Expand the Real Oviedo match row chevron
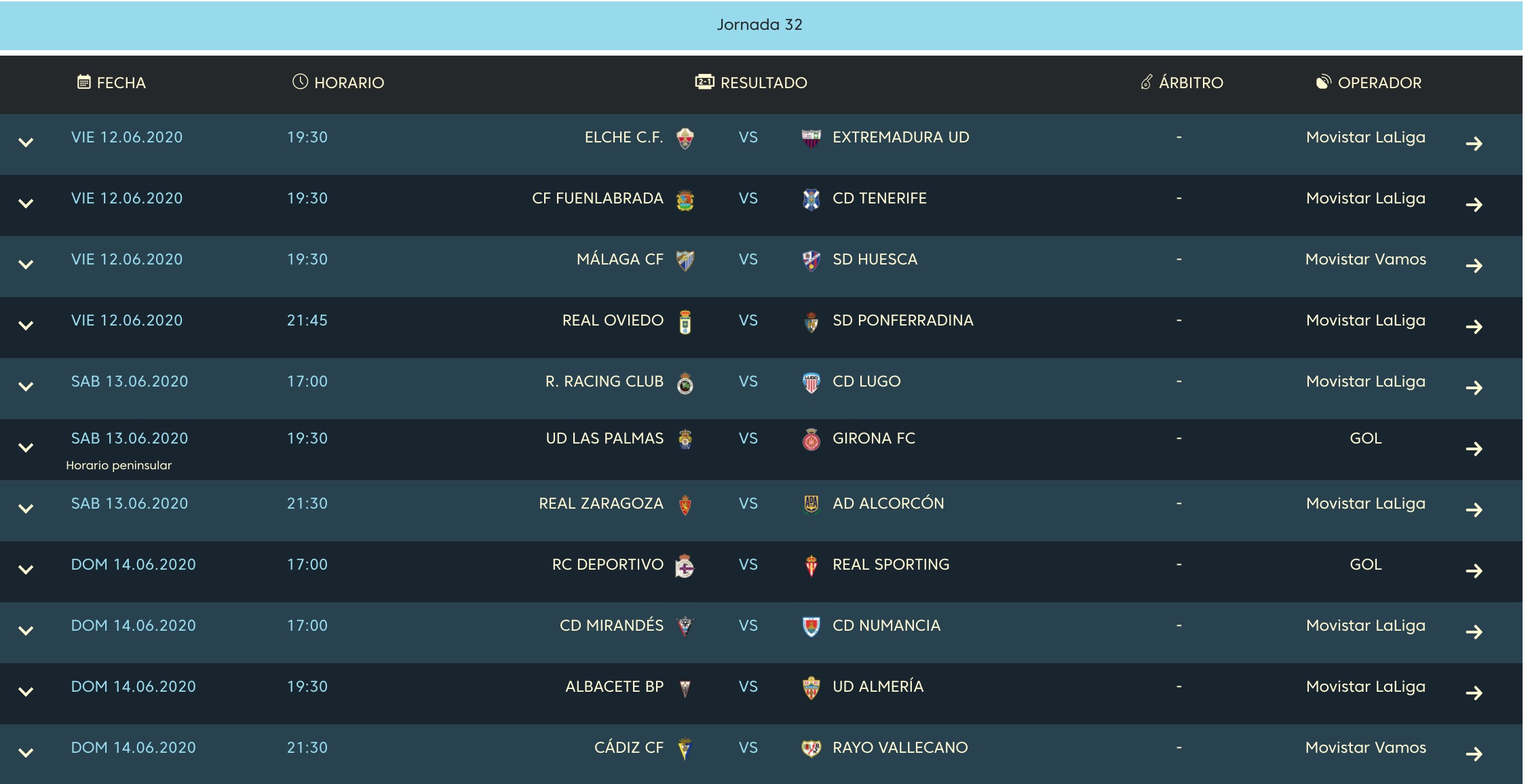Viewport: 1528px width, 784px height. [26, 326]
